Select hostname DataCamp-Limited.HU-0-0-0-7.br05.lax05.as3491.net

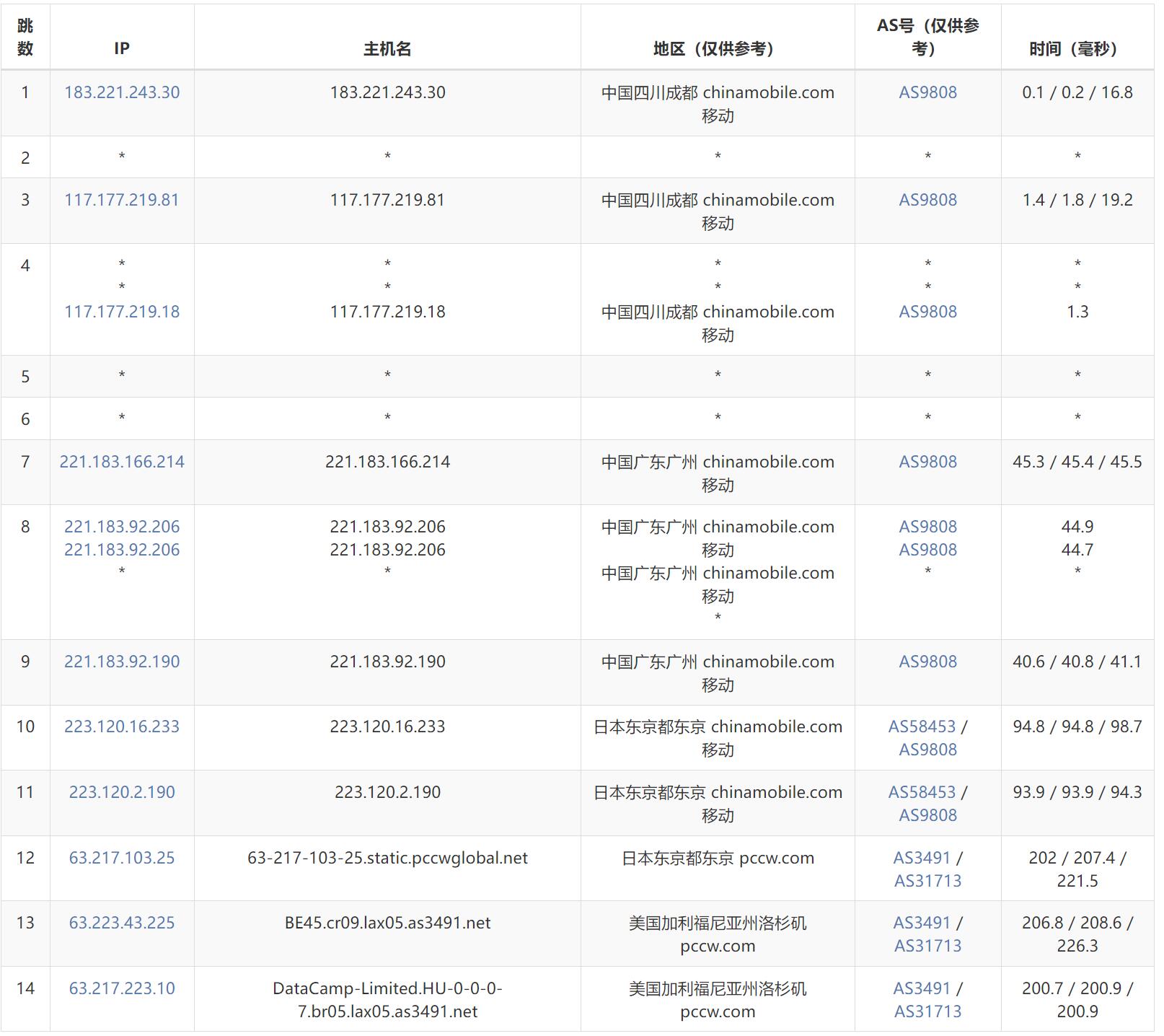387,1000
